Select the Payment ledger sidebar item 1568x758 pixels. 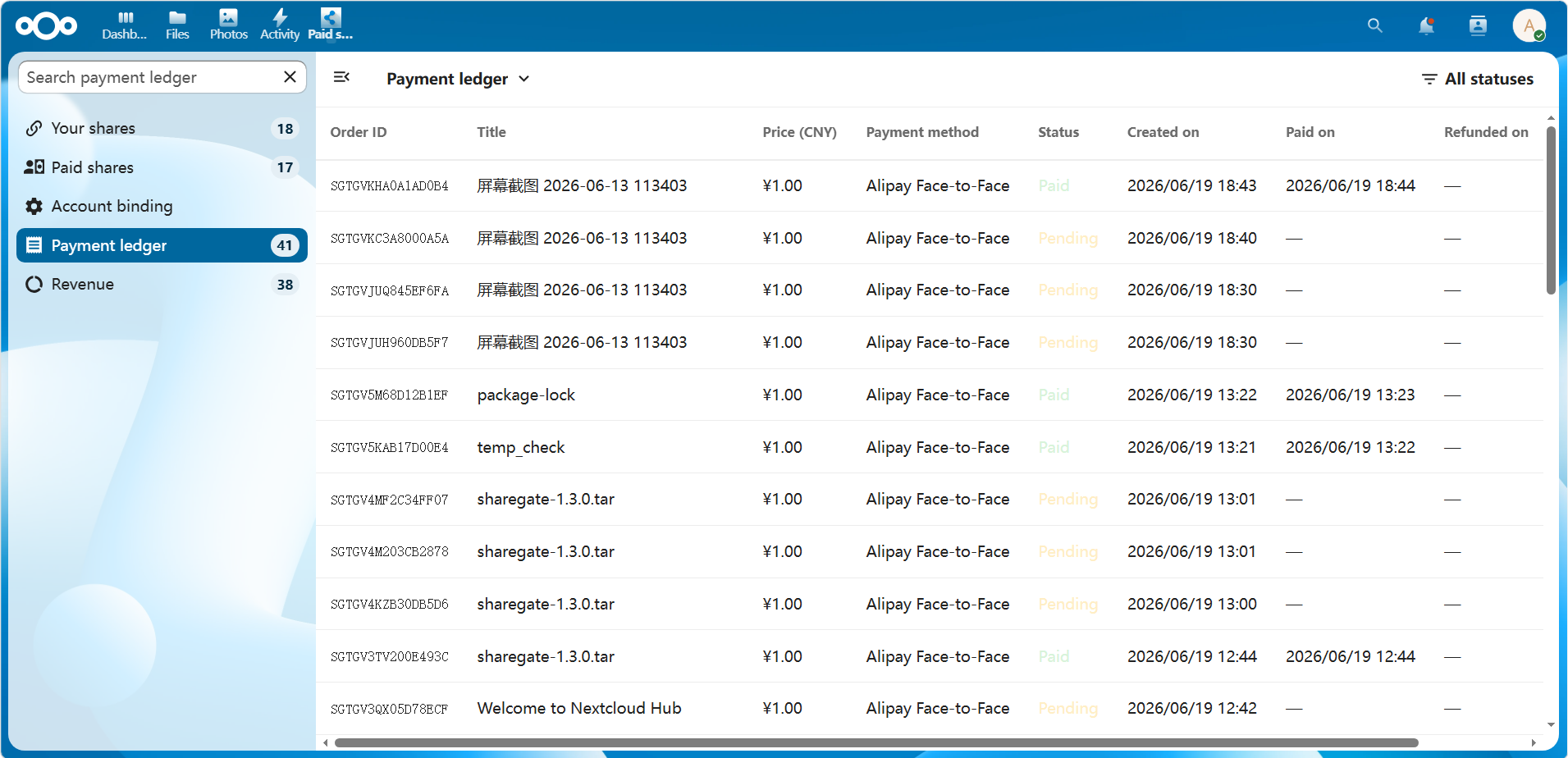(x=162, y=245)
